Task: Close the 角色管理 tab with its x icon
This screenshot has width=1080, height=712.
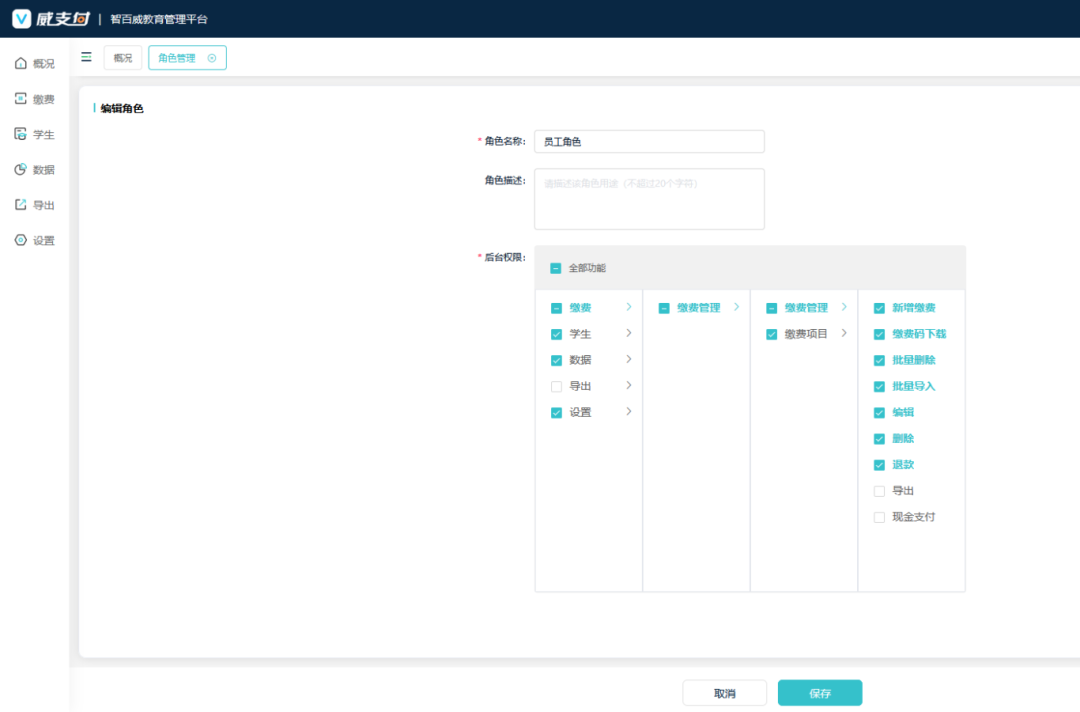Action: point(212,58)
